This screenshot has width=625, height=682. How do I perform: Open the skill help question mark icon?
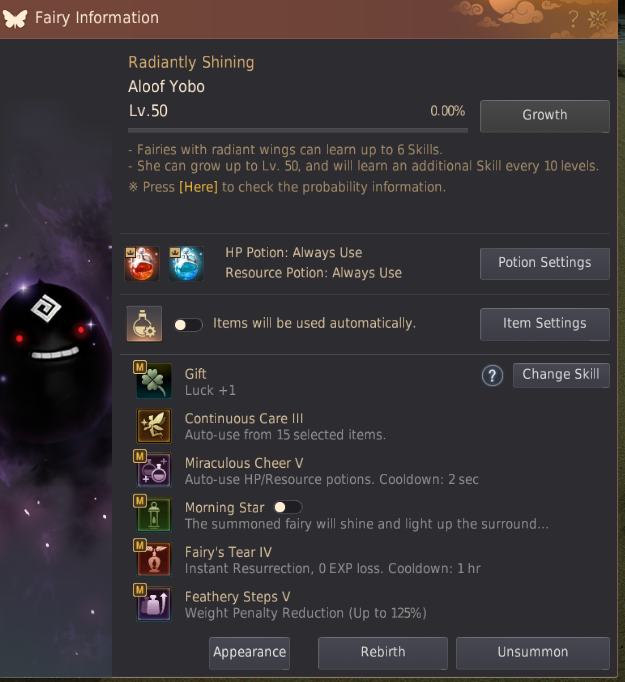492,375
